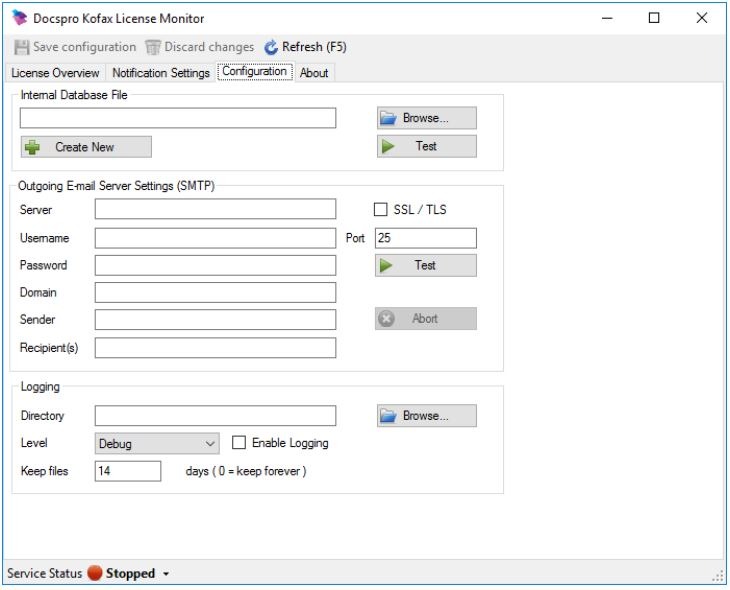The image size is (730, 590).
Task: Test the SMTP e-mail server settings
Action: 426,265
